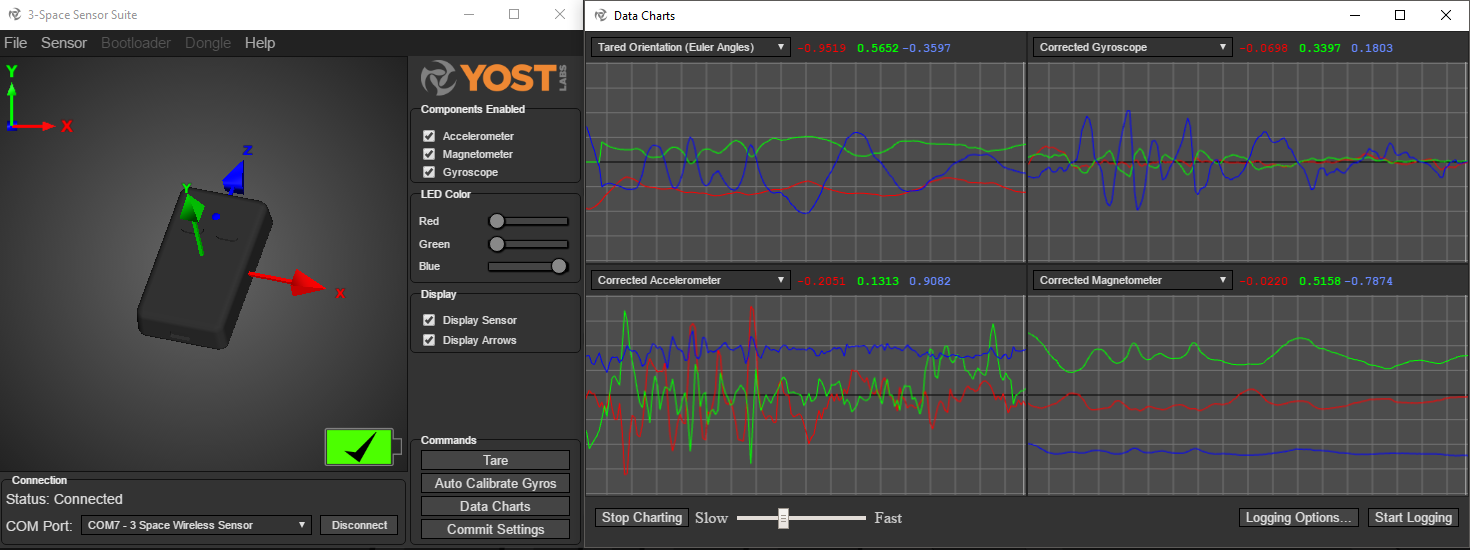Open the Sensor menu
The height and width of the screenshot is (550, 1470).
pos(64,43)
